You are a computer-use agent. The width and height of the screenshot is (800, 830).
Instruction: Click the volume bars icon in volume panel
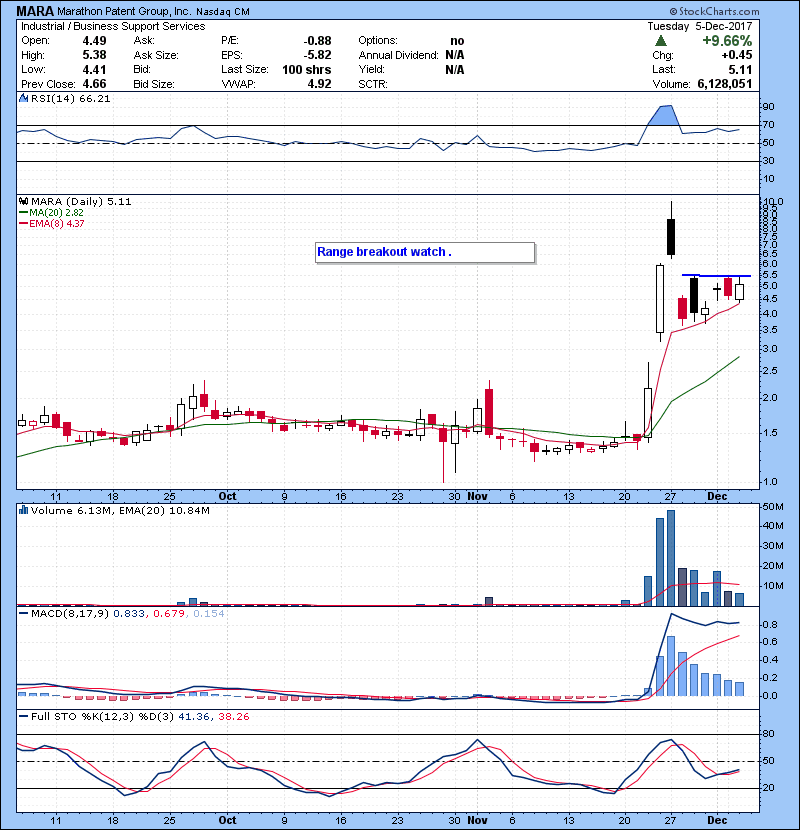pyautogui.click(x=23, y=510)
